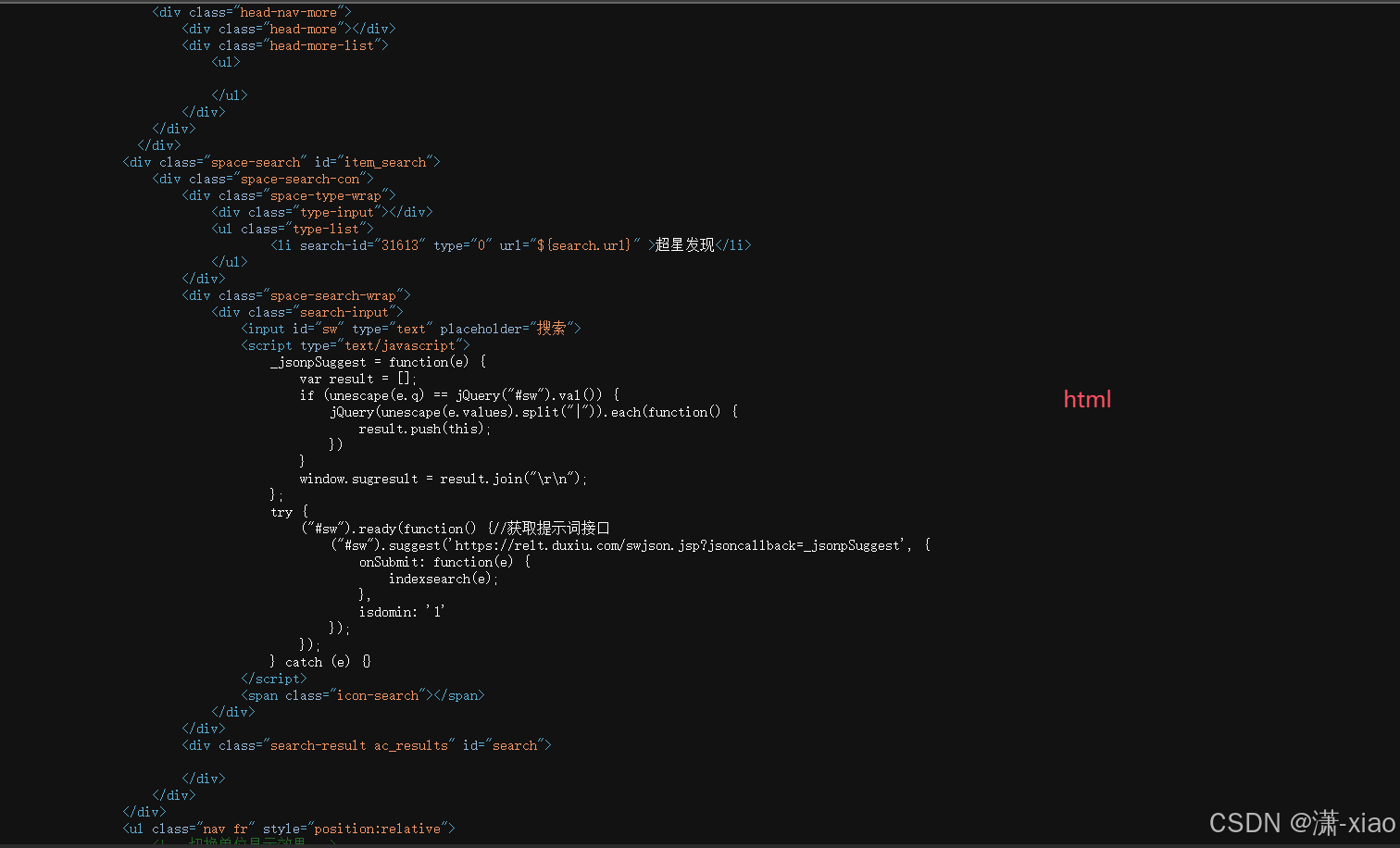1400x848 pixels.
Task: Click the div class="space-type-wrap" line
Action: [x=289, y=195]
